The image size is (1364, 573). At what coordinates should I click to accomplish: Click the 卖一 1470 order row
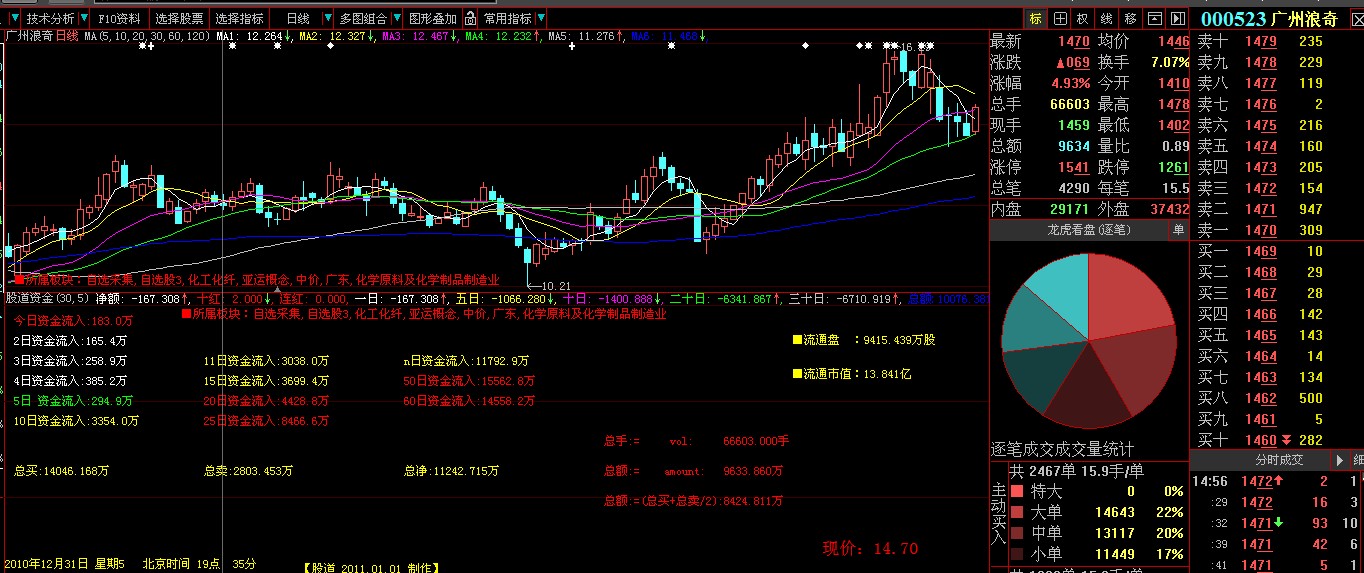[1277, 230]
